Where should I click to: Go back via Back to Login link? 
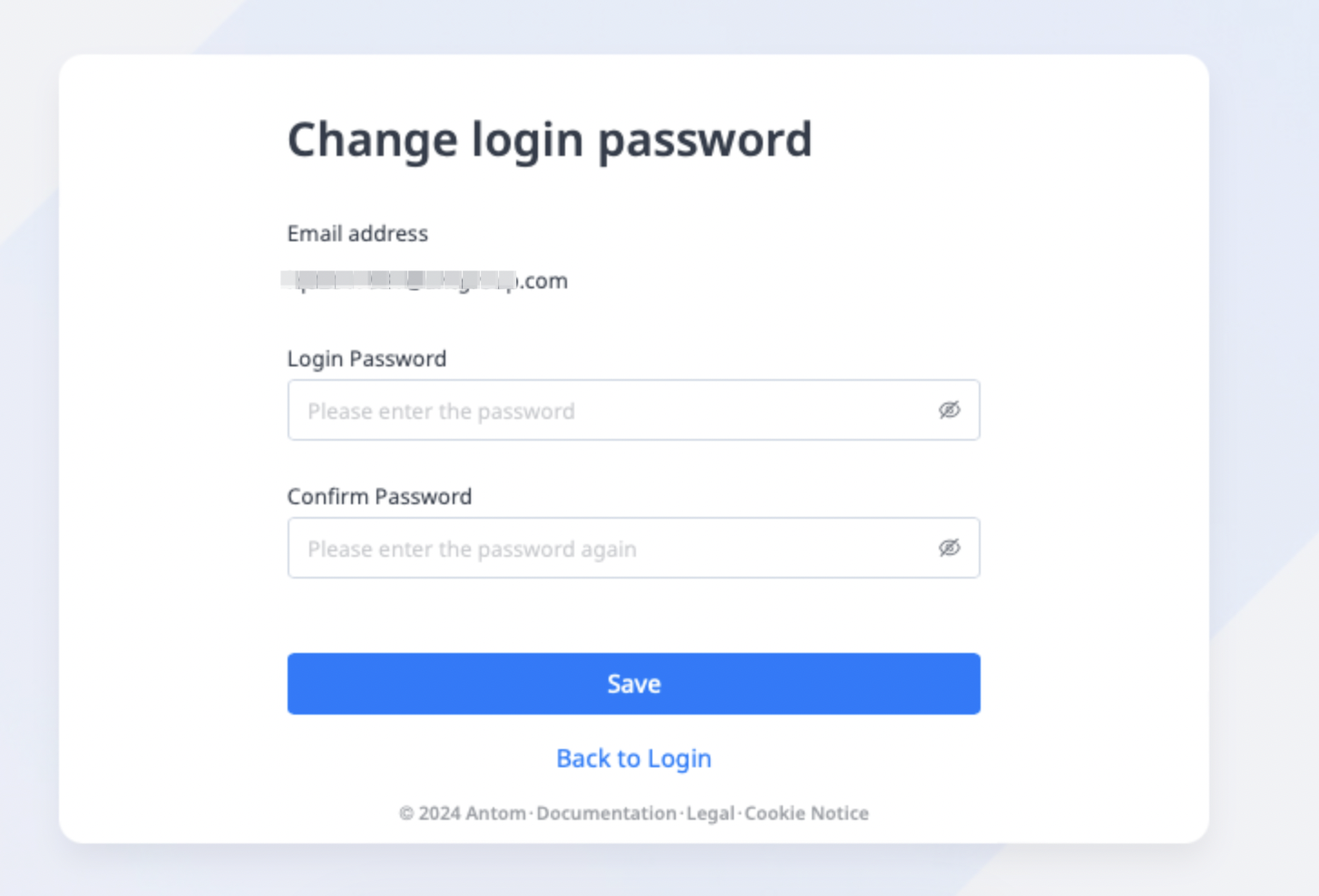[633, 758]
